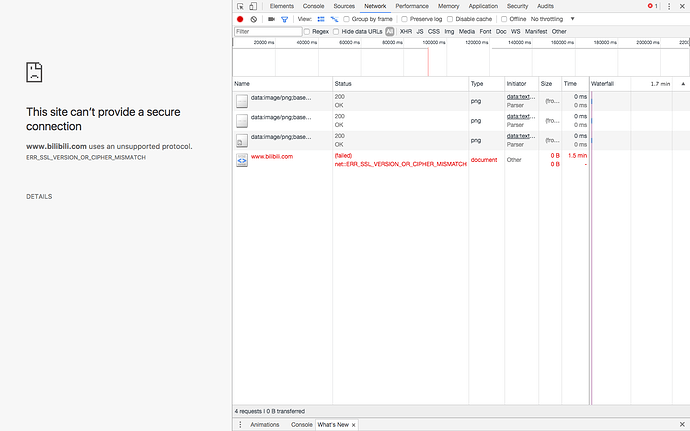This screenshot has width=690, height=431.
Task: Open the Audits tab
Action: [545, 6]
